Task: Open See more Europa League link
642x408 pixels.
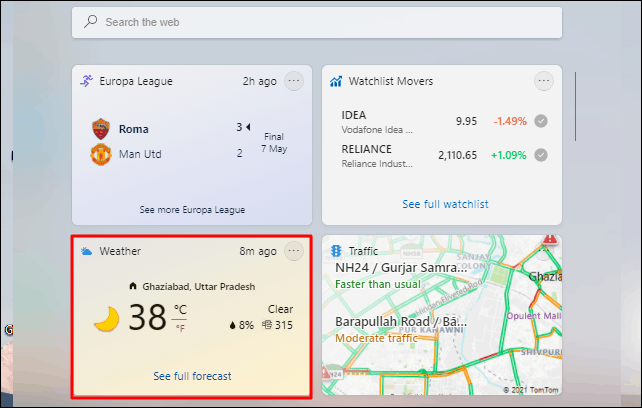Action: point(192,210)
